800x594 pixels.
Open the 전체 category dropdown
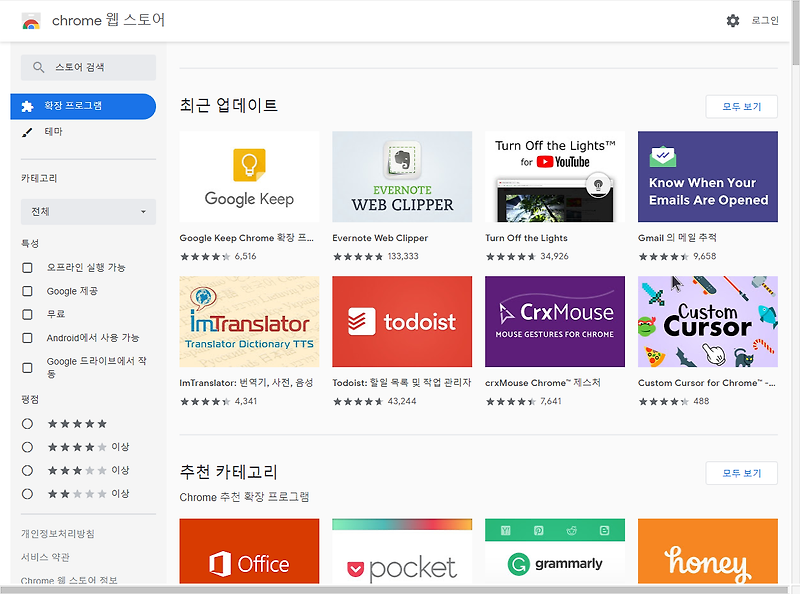pos(88,212)
